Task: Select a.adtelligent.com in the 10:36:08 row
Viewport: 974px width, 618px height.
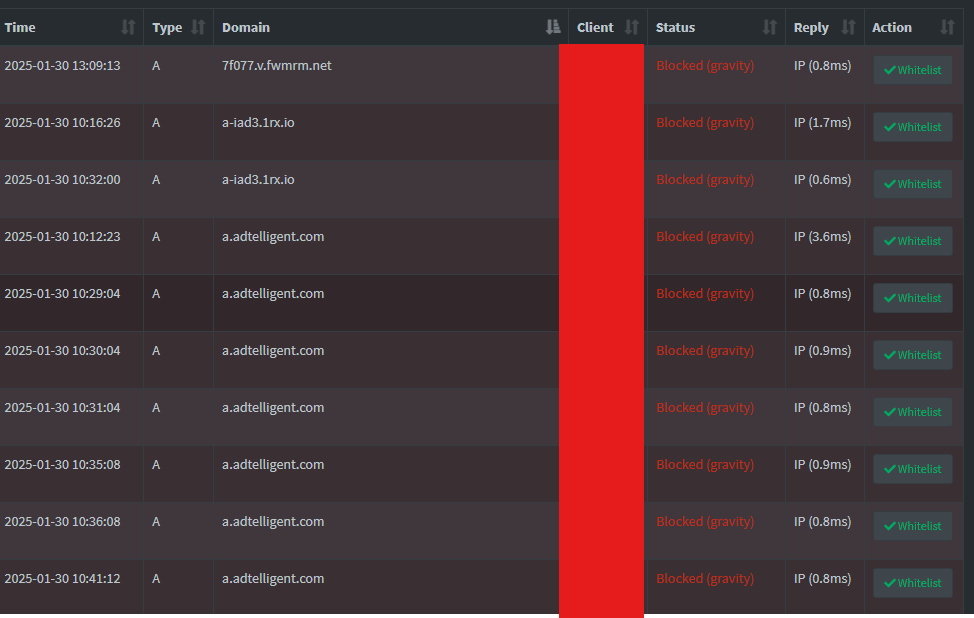Action: (x=273, y=522)
